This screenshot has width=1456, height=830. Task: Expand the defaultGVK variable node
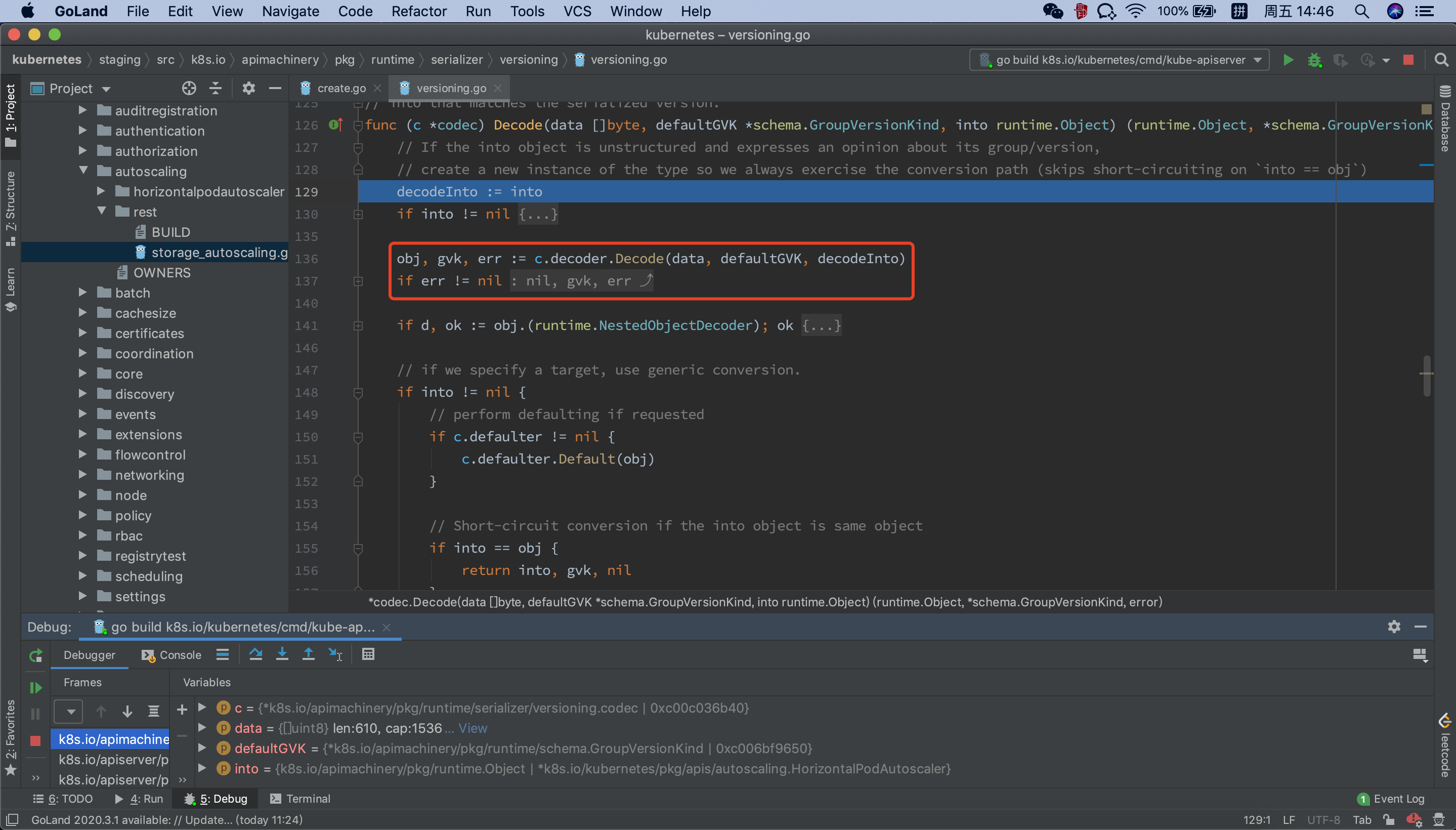tap(202, 748)
